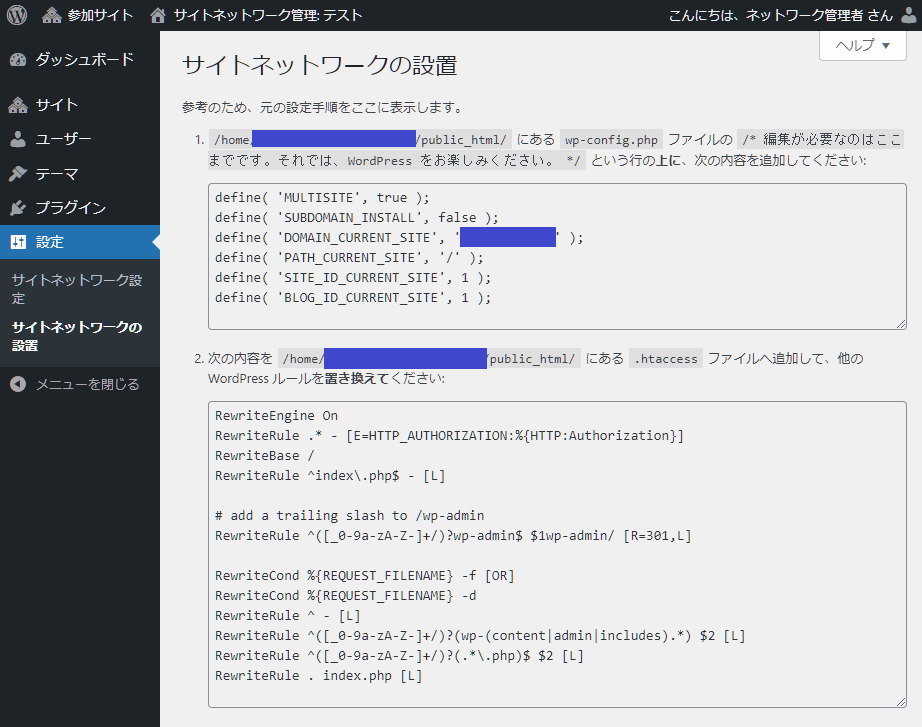The image size is (922, 727).
Task: Click the HTTP_AUTHORIZATION RewriteRule line
Action: [449, 436]
